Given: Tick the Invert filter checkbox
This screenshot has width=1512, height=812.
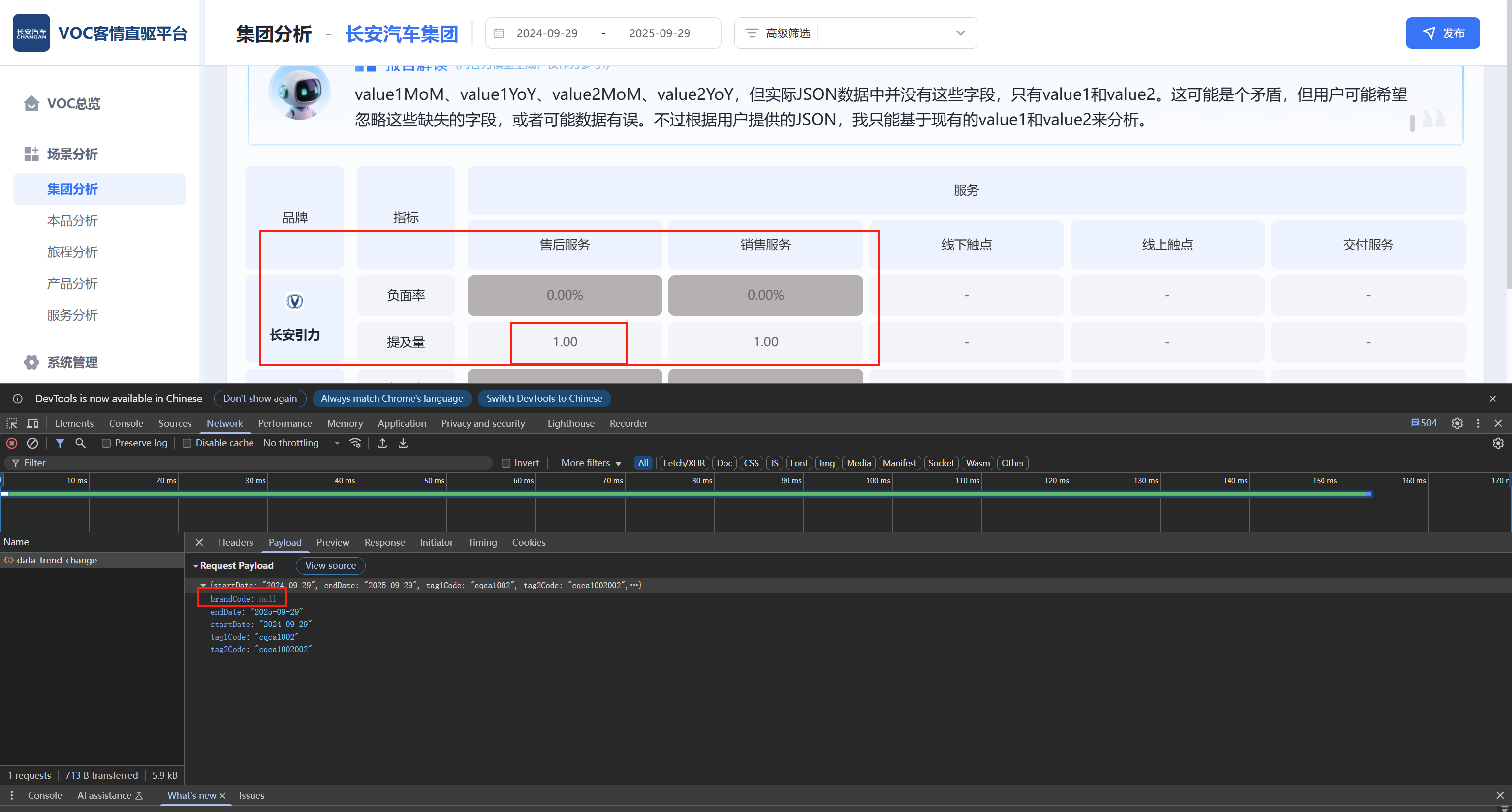Looking at the screenshot, I should coord(506,463).
